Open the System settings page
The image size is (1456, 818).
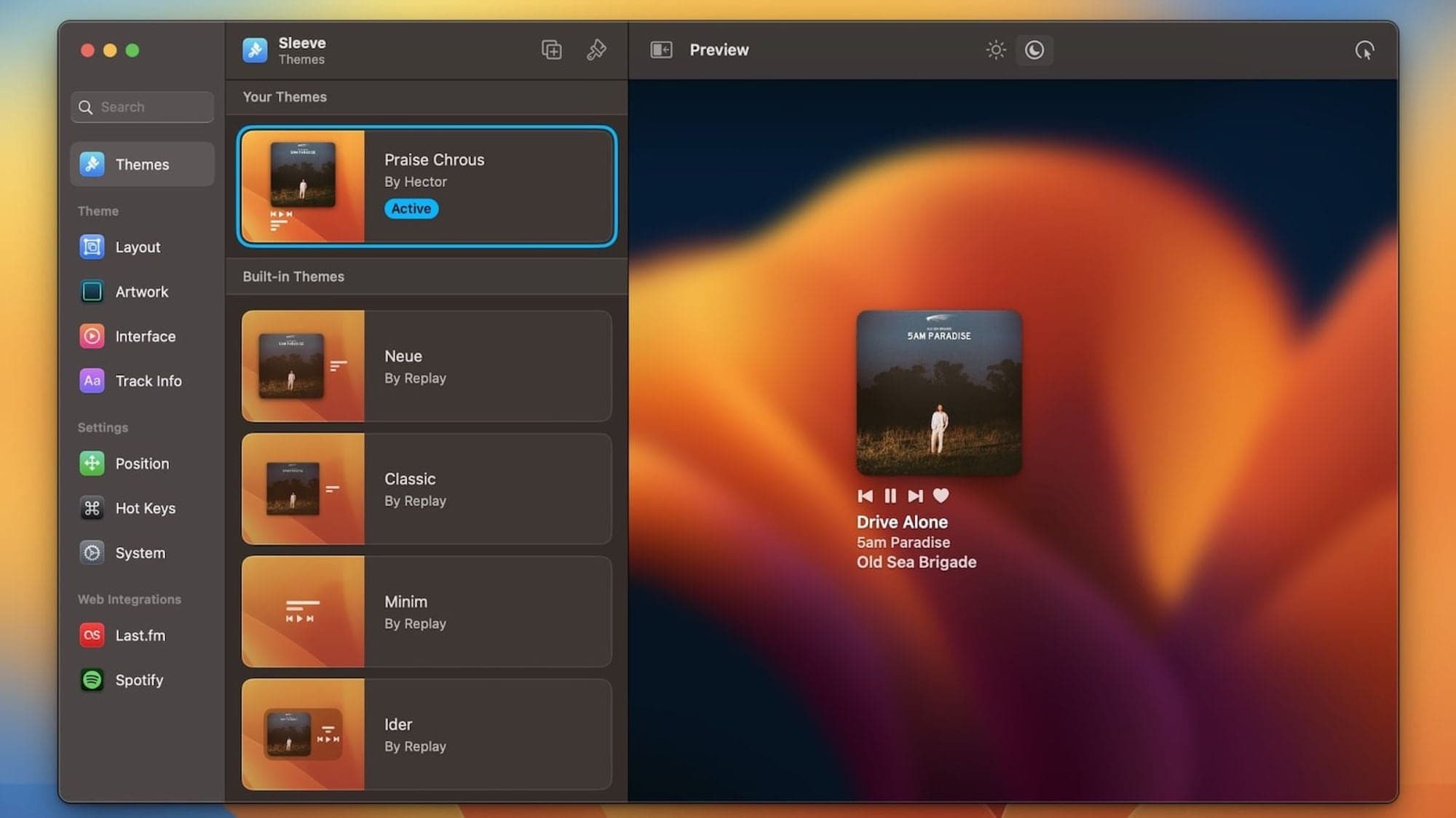point(142,553)
